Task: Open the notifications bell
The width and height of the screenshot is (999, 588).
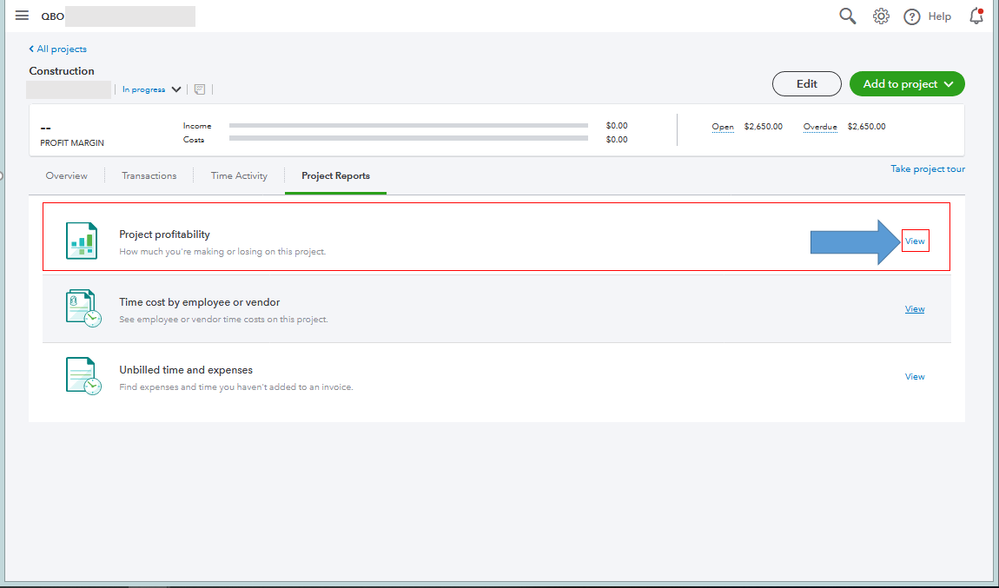Action: tap(975, 16)
